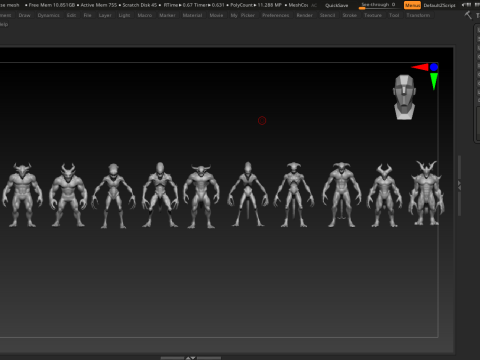This screenshot has height=360, width=480.
Task: Click the right tray divider arrows
Action: click(x=459, y=186)
